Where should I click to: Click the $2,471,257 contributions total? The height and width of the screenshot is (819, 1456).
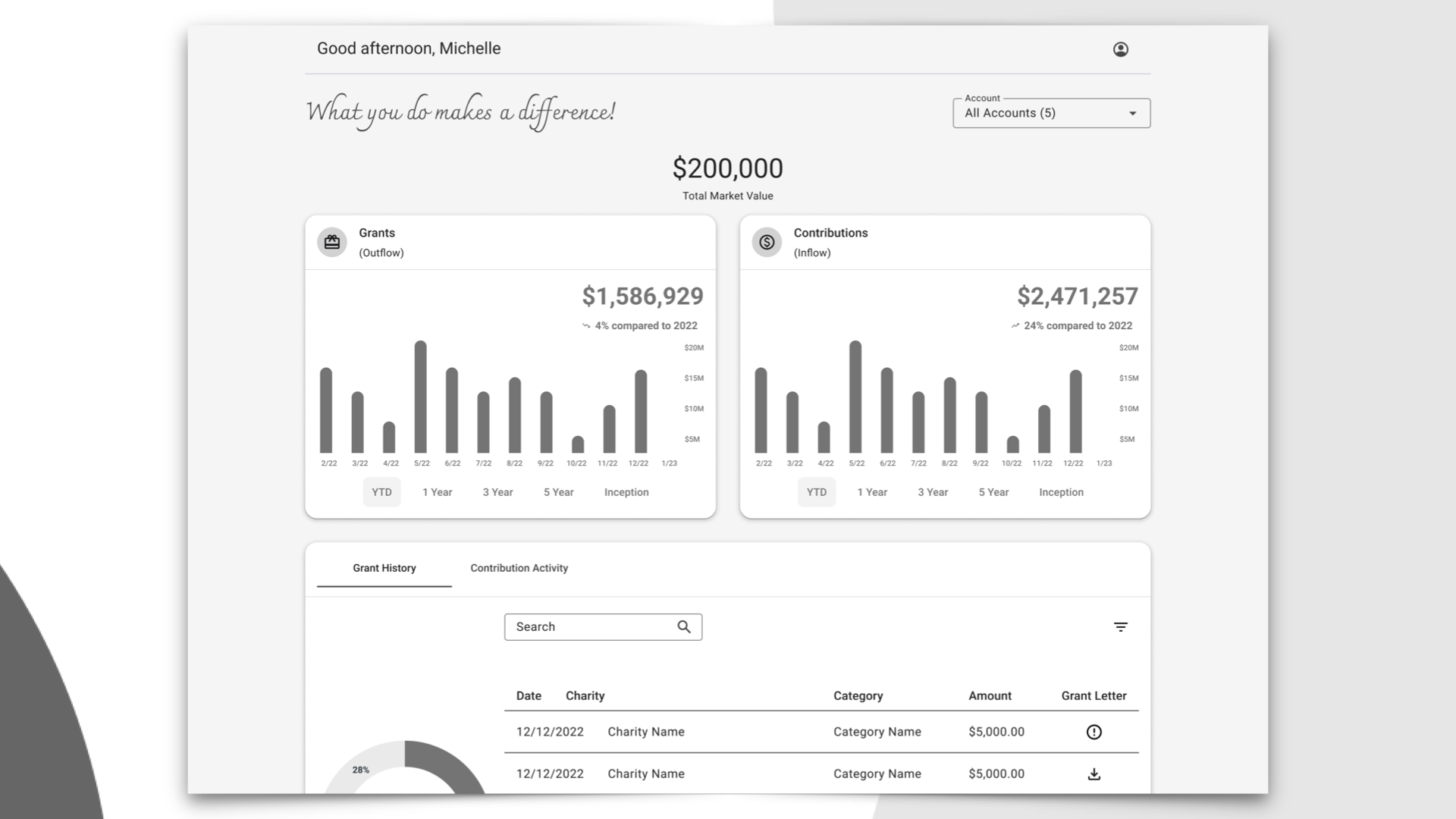pyautogui.click(x=1078, y=296)
